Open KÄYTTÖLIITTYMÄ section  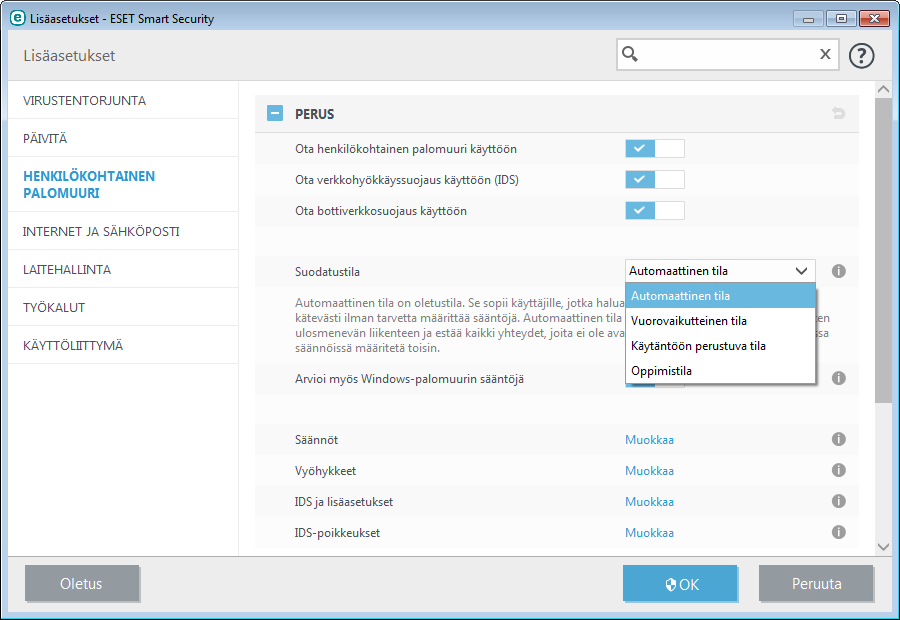tap(123, 345)
